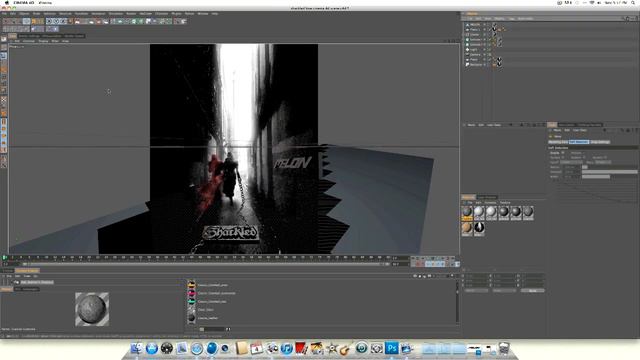
Task: Open iTunes from the Dock
Action: click(x=287, y=348)
